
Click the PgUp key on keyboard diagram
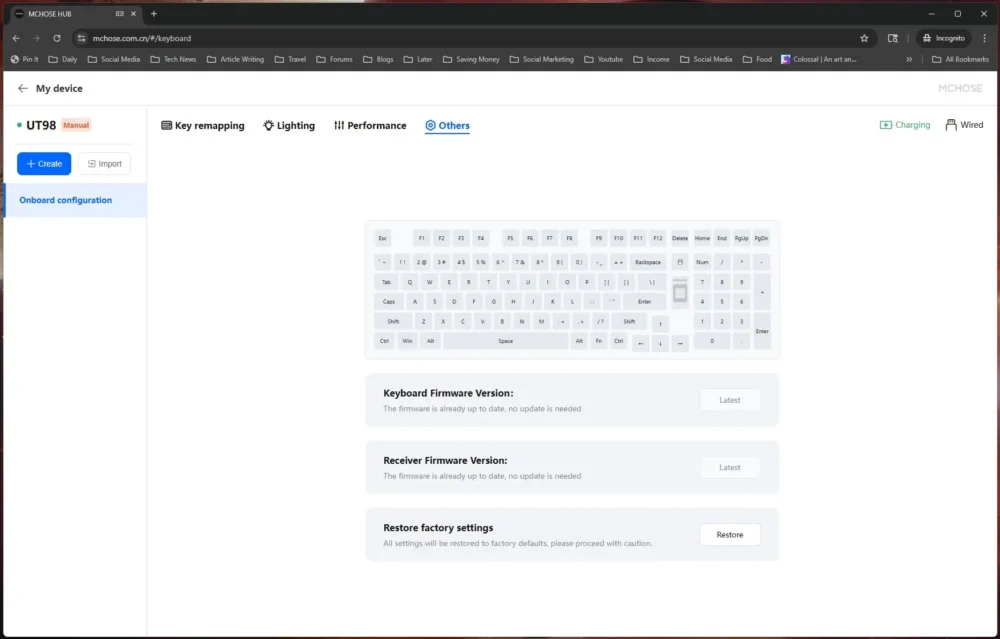pos(741,239)
